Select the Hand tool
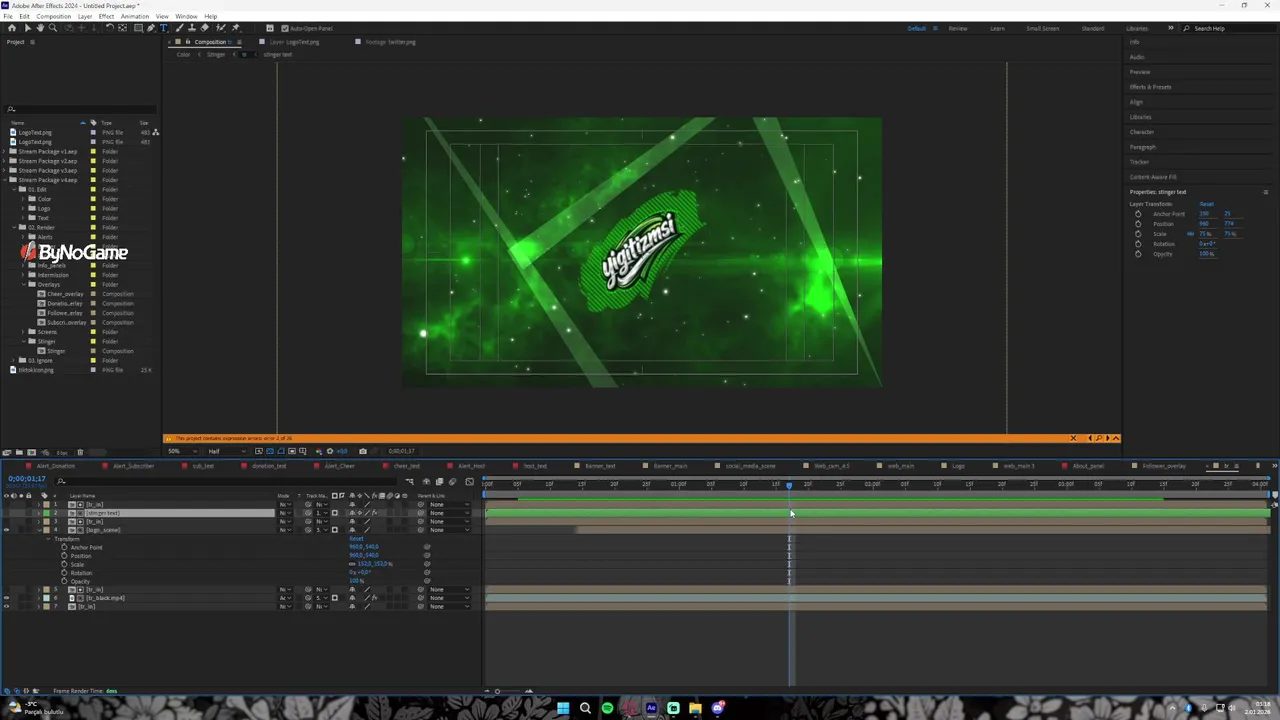The height and width of the screenshot is (720, 1280). pyautogui.click(x=40, y=28)
